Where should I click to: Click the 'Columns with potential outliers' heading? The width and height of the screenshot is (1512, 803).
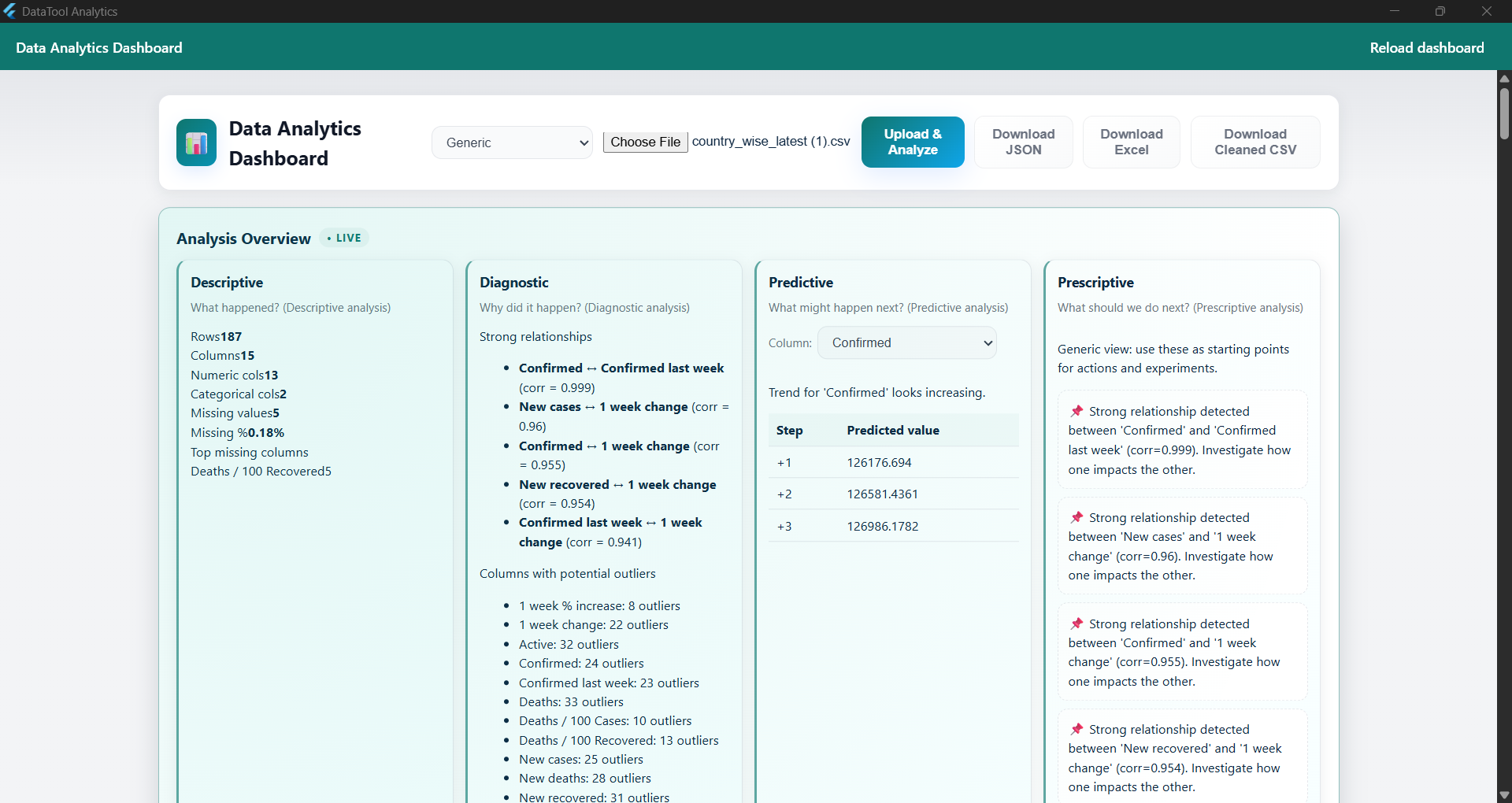click(567, 573)
